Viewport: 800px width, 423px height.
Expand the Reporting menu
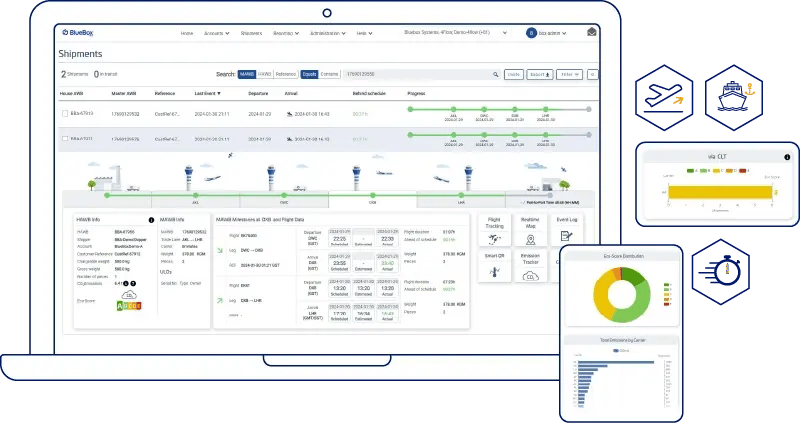point(286,33)
